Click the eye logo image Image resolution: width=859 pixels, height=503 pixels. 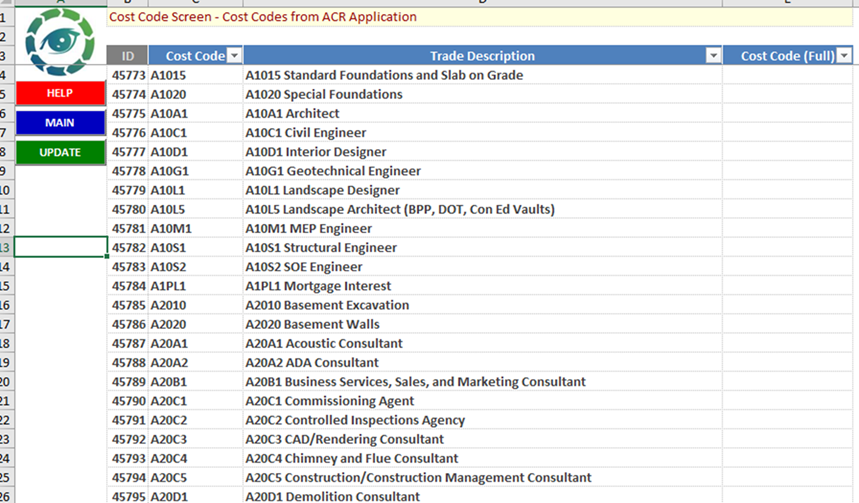click(60, 42)
